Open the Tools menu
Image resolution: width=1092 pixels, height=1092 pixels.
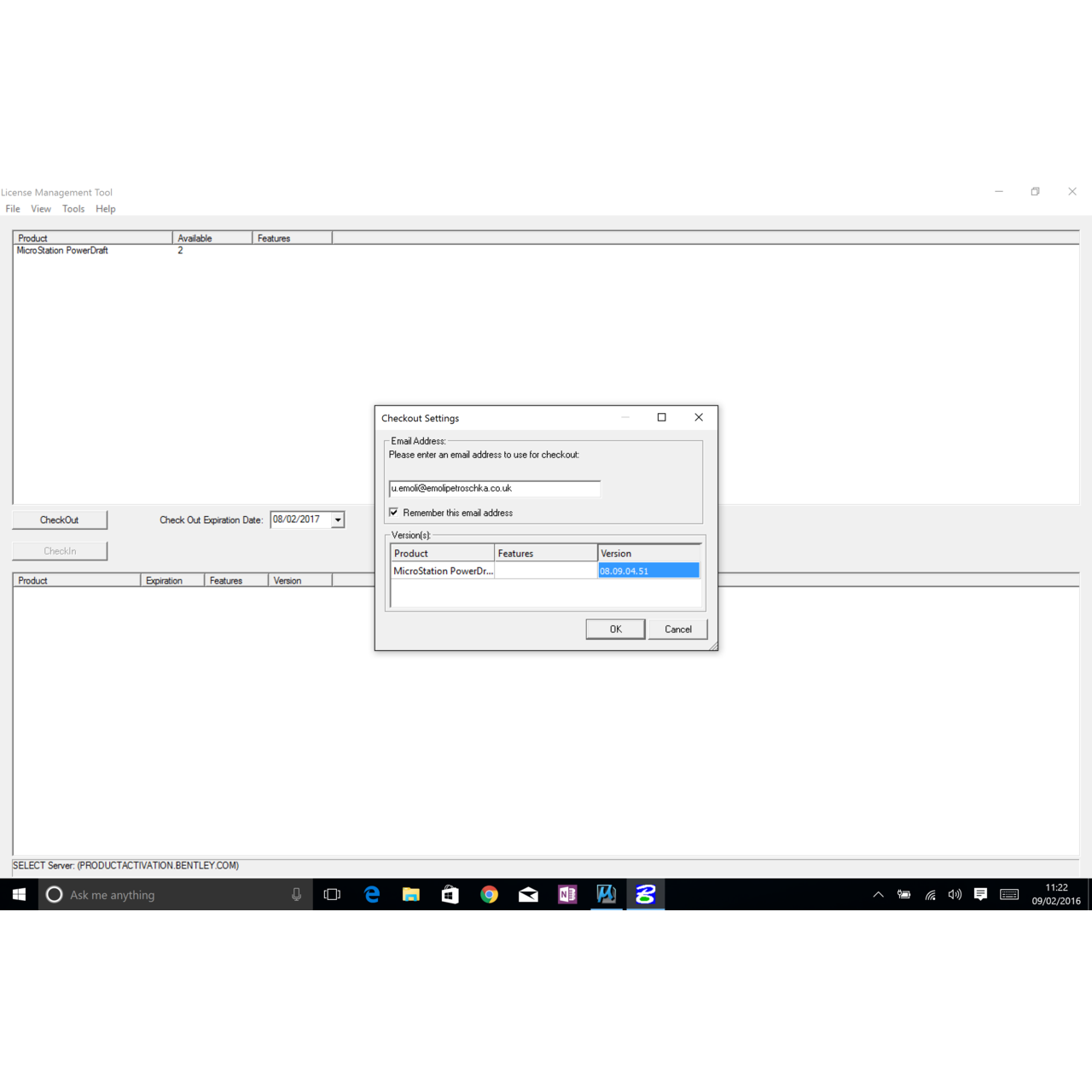pyautogui.click(x=73, y=209)
